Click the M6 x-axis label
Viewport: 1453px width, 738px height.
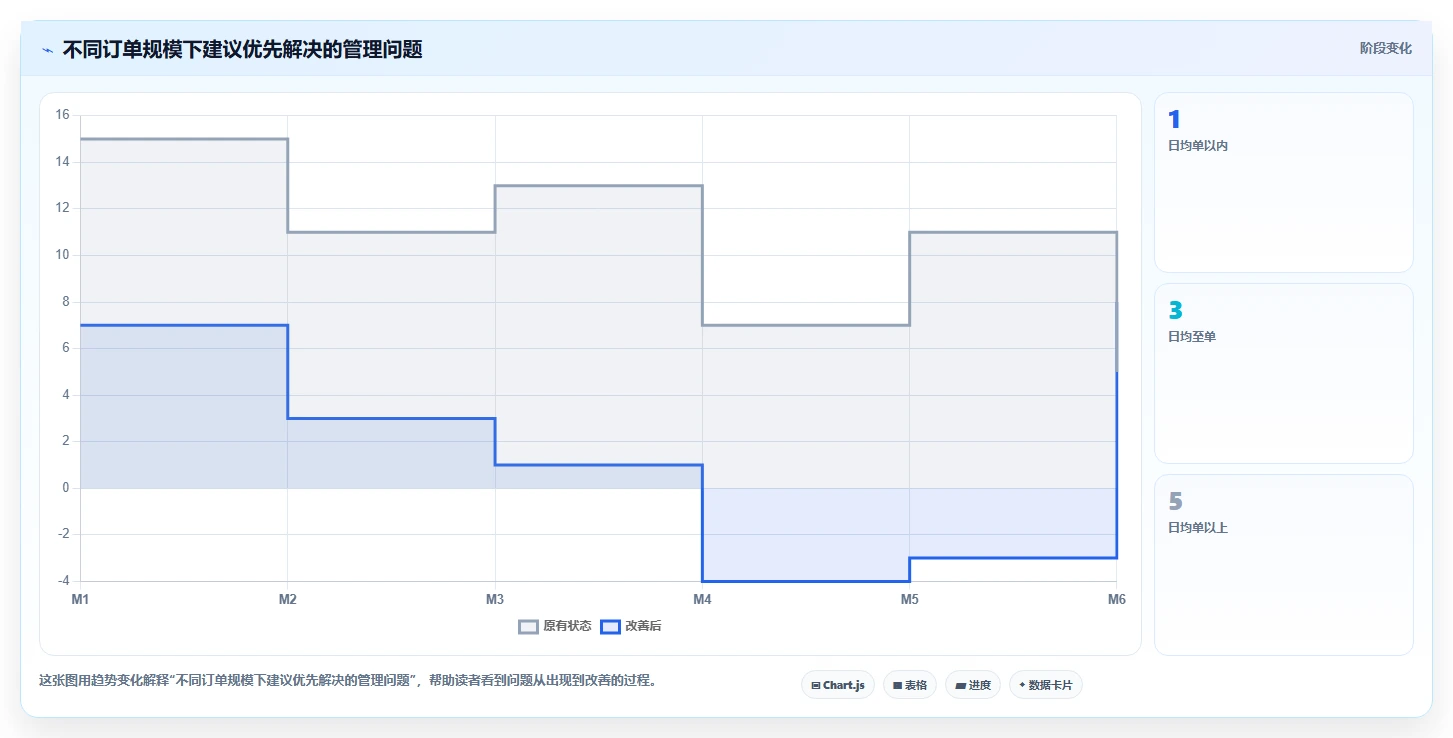click(x=1116, y=599)
